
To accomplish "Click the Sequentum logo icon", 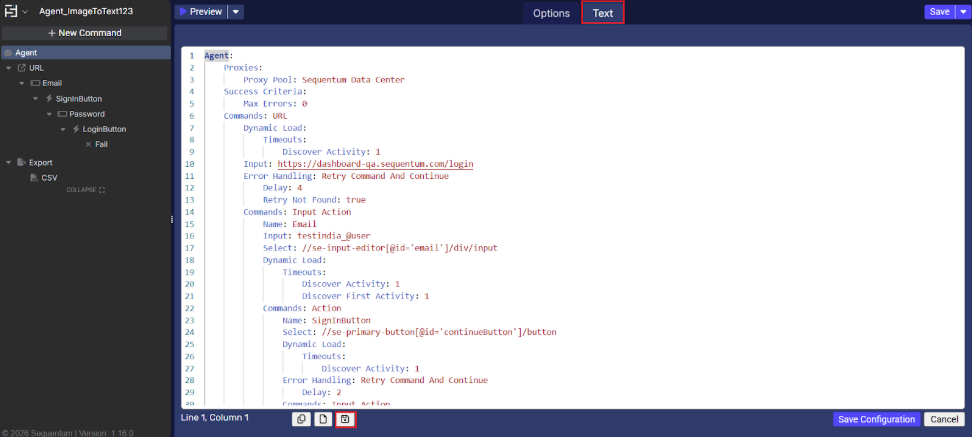I will [11, 12].
